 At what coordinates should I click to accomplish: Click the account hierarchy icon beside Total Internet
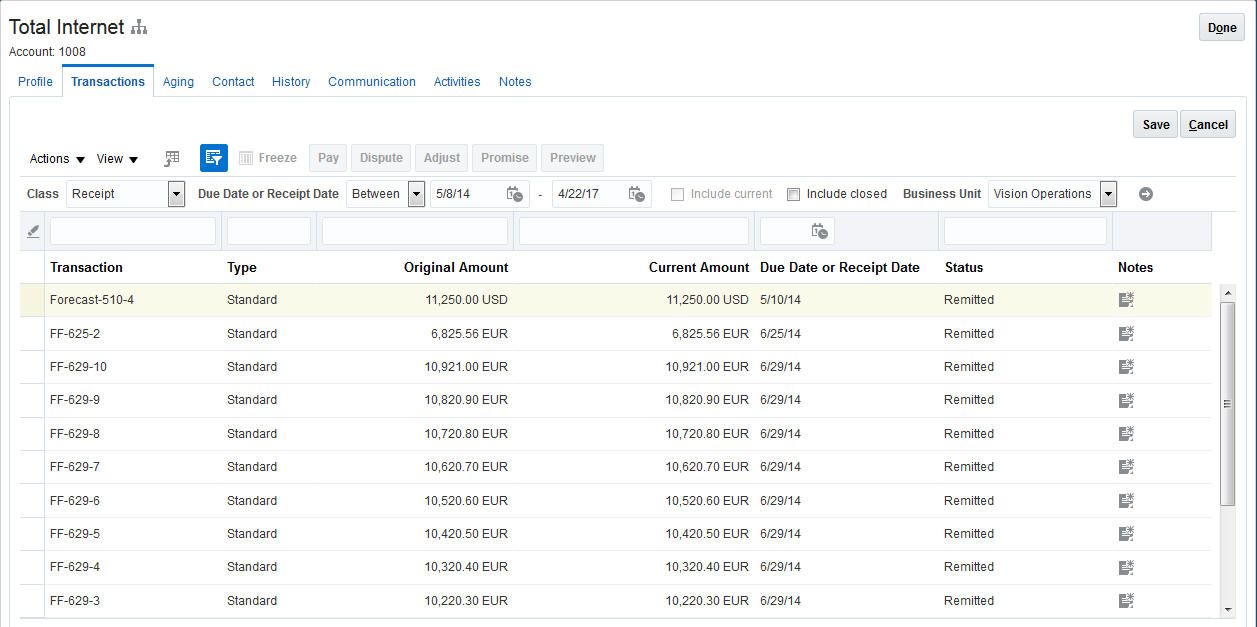[139, 28]
